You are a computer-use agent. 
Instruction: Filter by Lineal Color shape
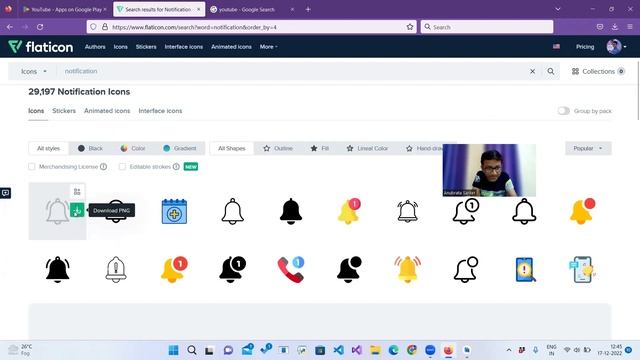tap(367, 148)
